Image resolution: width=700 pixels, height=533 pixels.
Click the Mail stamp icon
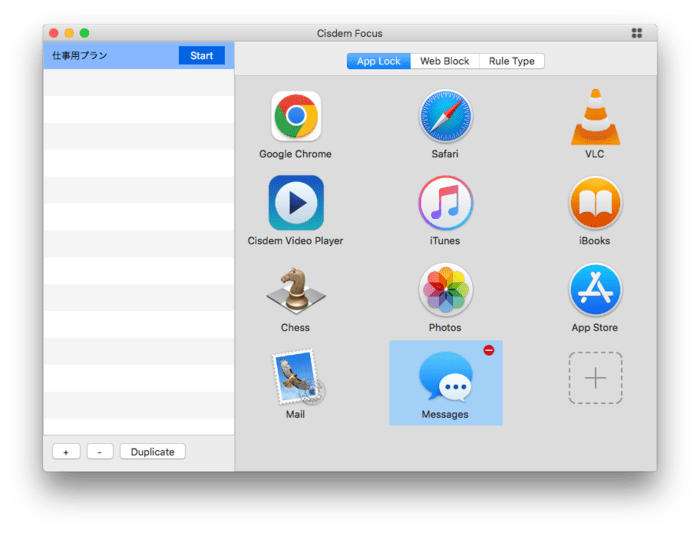[x=296, y=377]
